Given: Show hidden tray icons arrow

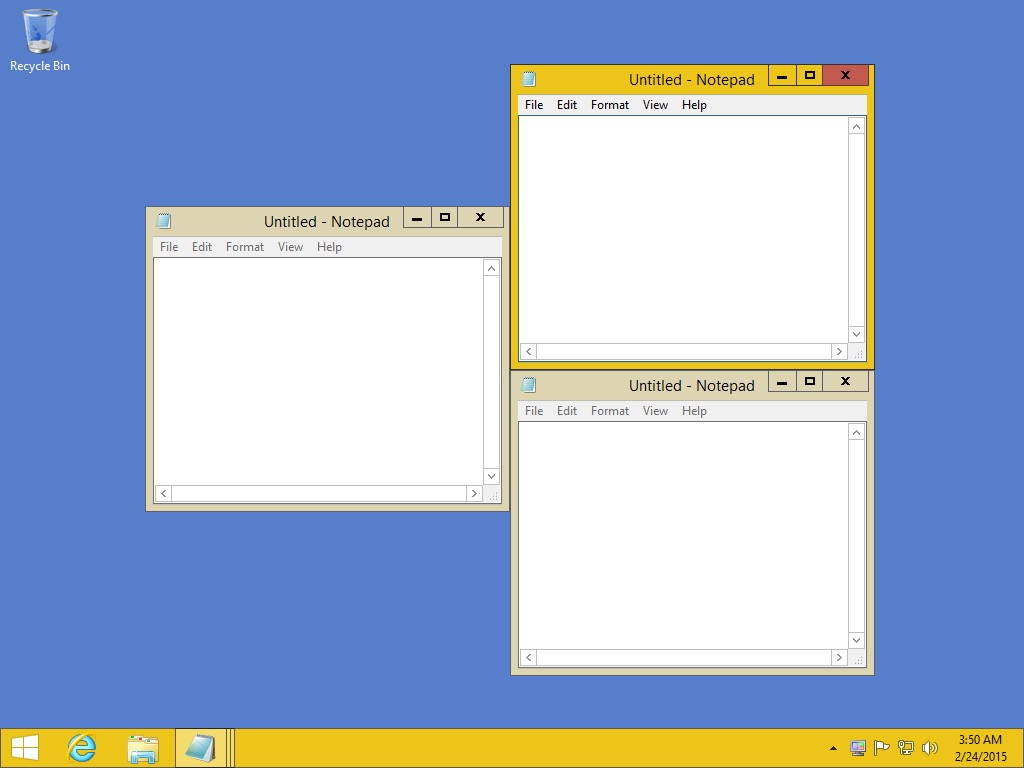Looking at the screenshot, I should pyautogui.click(x=833, y=748).
